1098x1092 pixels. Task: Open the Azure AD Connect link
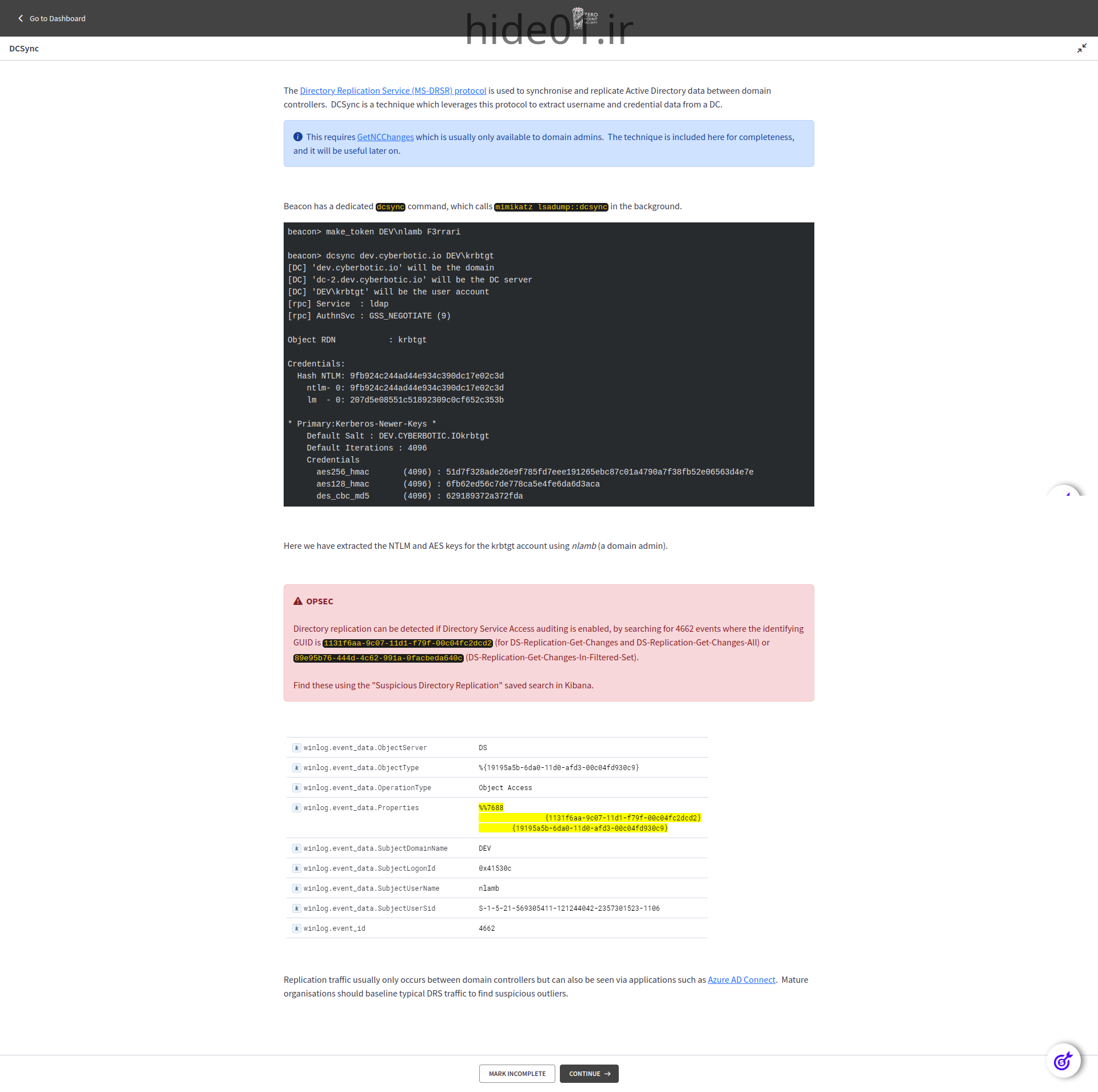[741, 980]
